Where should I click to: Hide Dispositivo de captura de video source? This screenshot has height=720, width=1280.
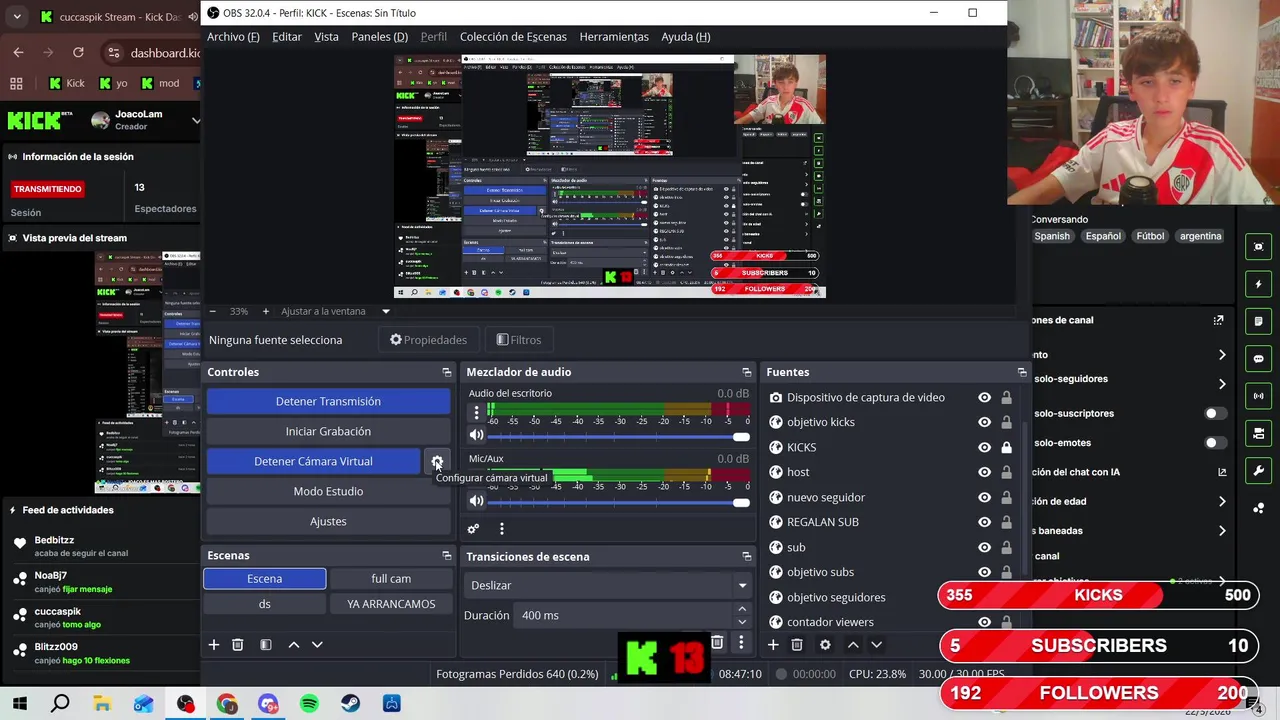(984, 397)
